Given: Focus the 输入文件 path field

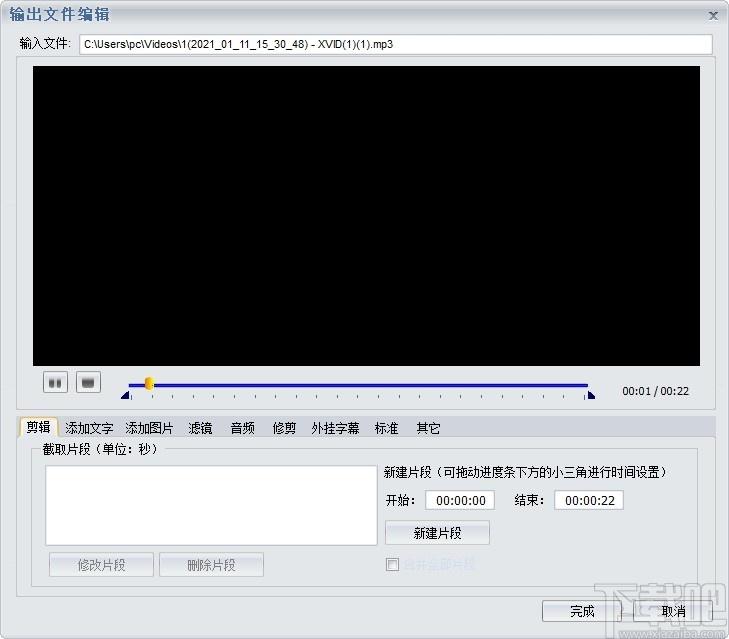Looking at the screenshot, I should 395,44.
